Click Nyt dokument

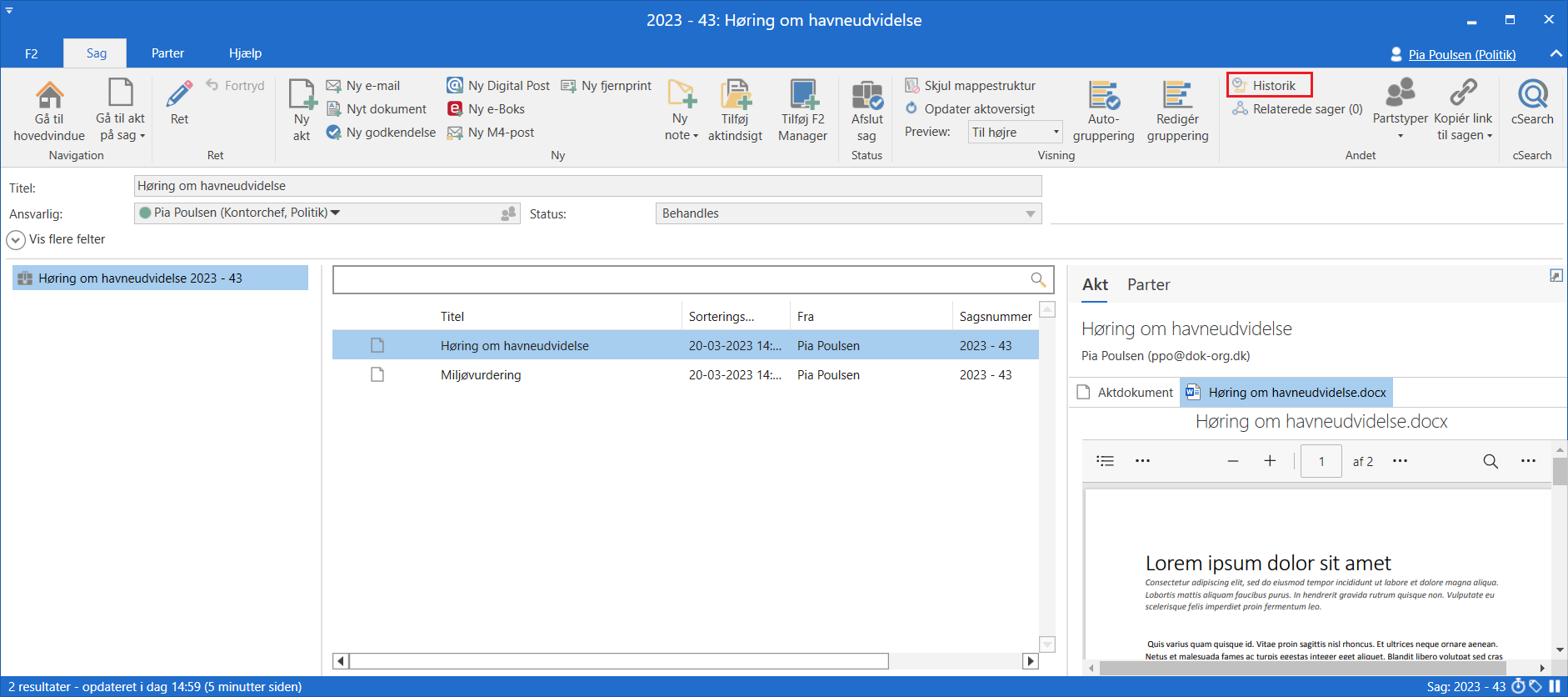(x=377, y=108)
